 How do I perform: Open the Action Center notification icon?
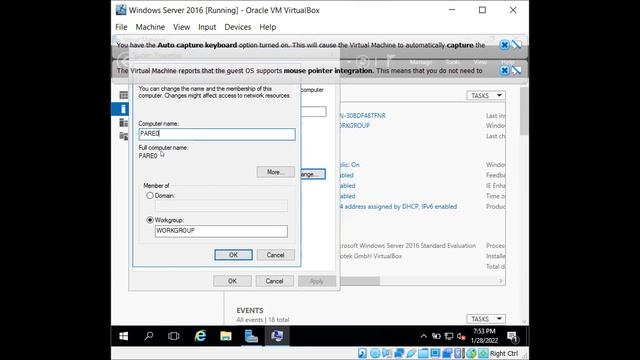[512, 336]
